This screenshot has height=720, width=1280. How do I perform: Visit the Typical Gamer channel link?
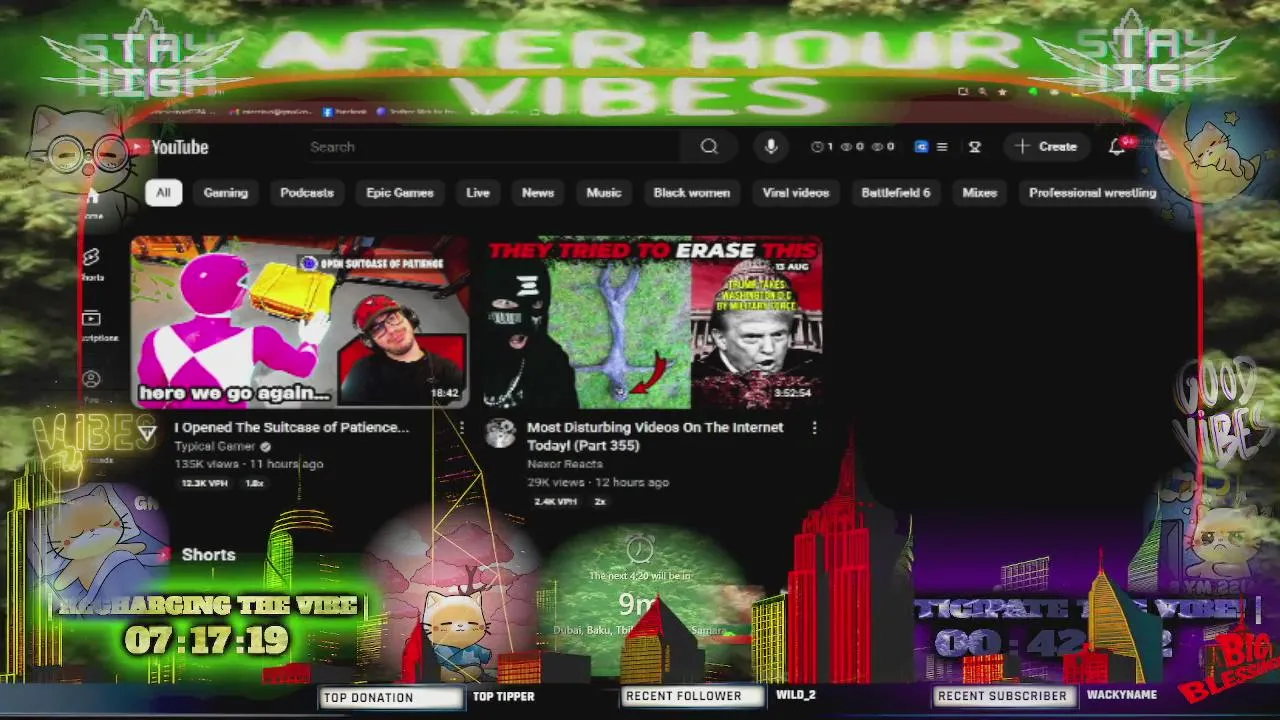[215, 446]
